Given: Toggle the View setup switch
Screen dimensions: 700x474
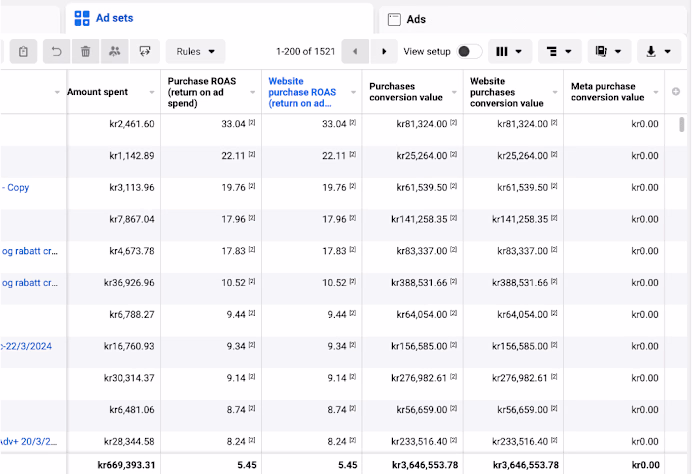Looking at the screenshot, I should tap(469, 51).
